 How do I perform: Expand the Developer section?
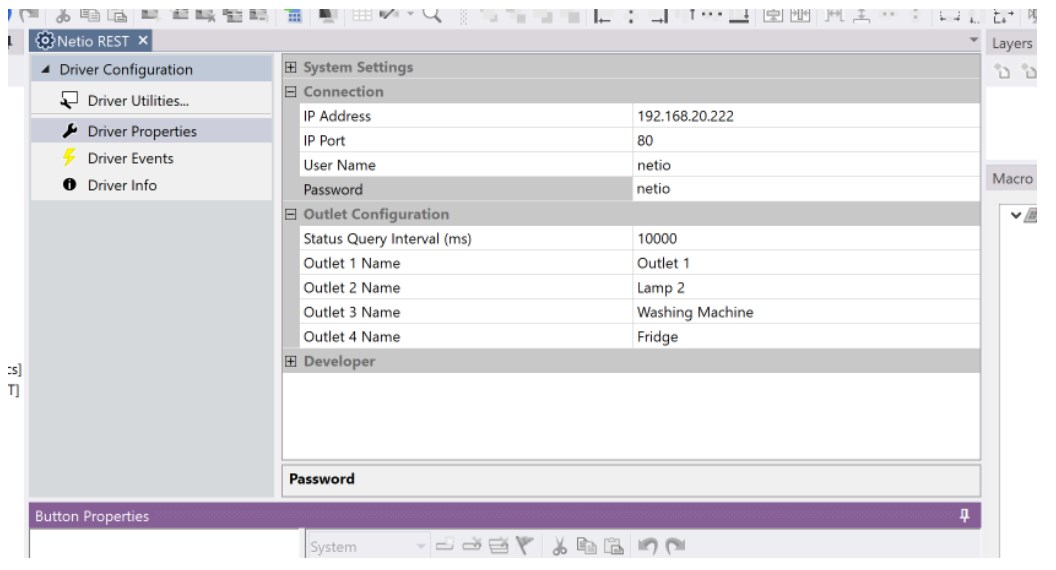click(x=290, y=360)
